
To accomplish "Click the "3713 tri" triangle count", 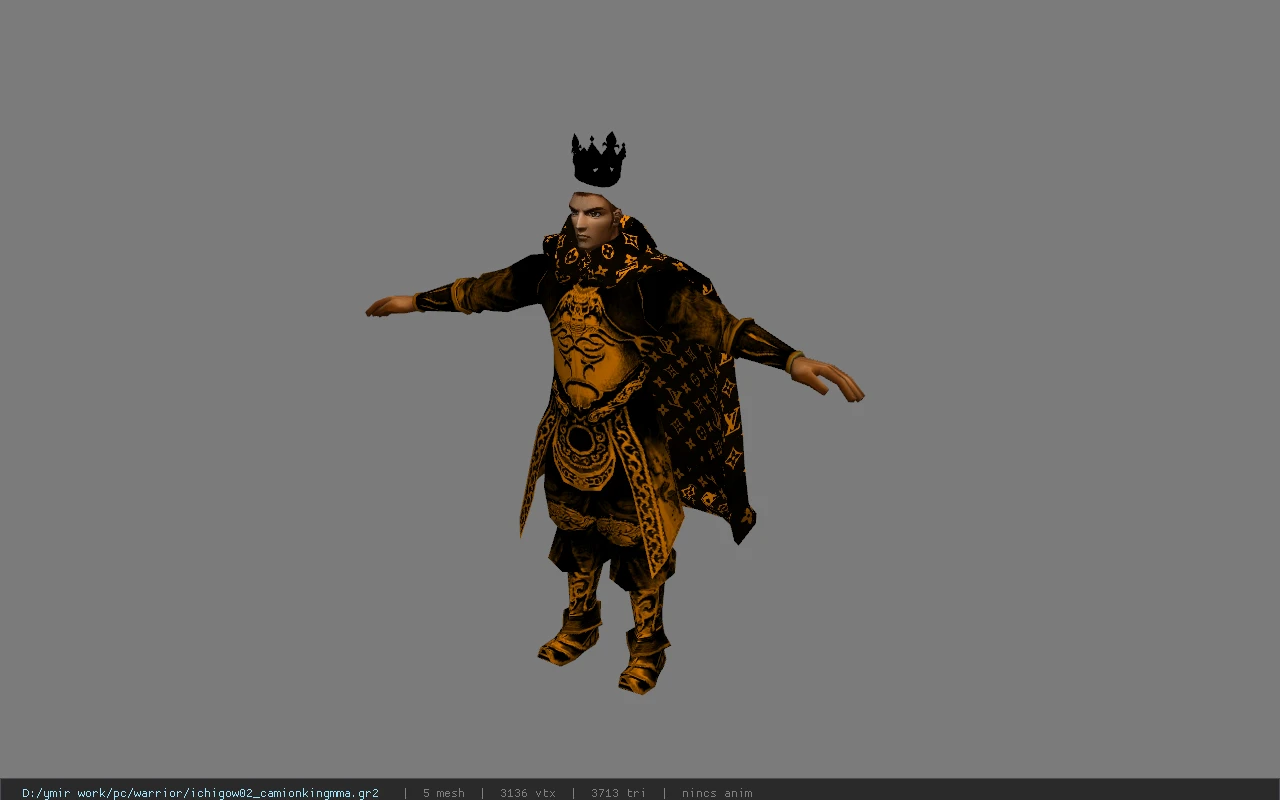I will pos(618,793).
